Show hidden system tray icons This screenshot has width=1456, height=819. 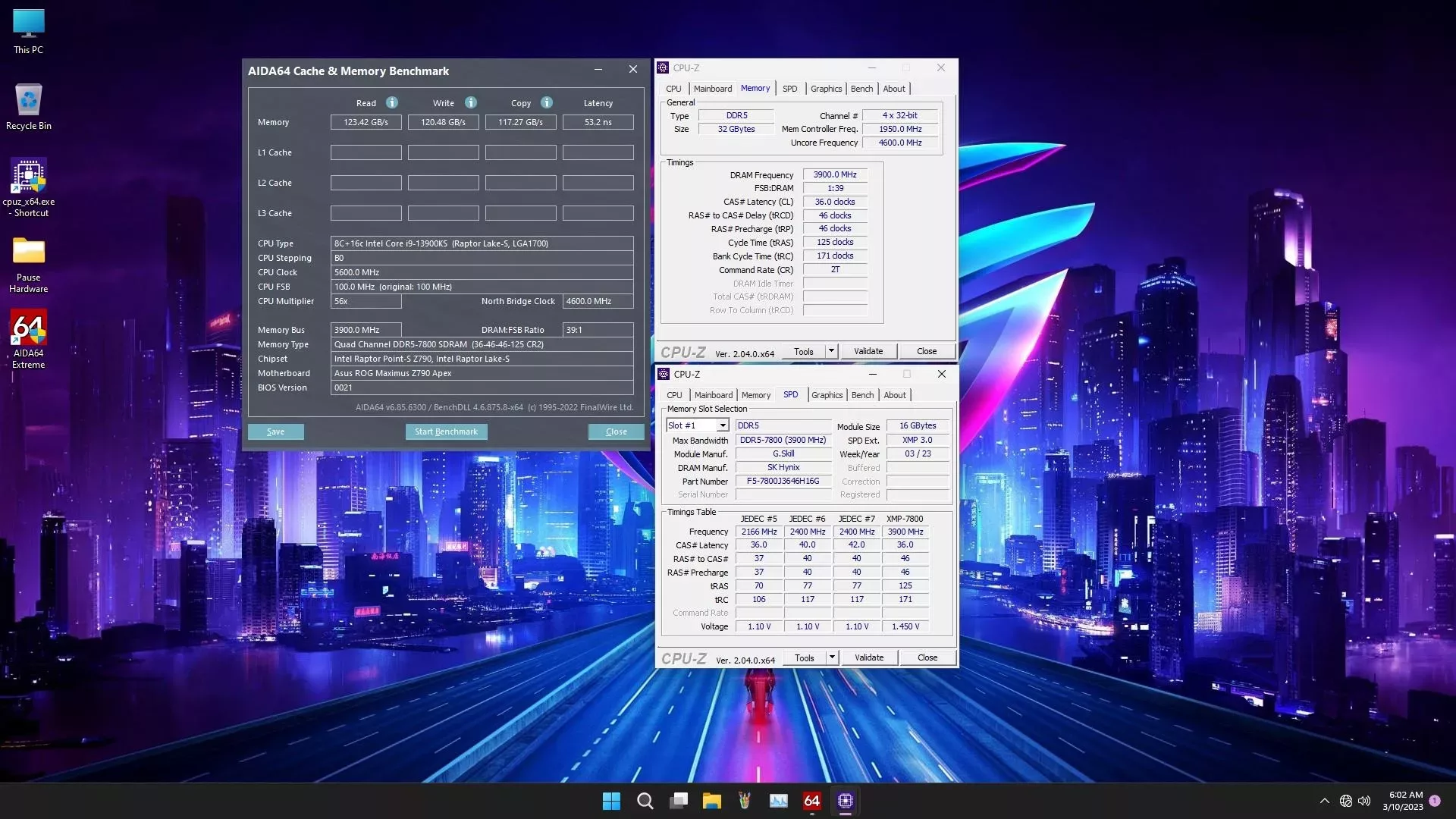pos(1324,801)
